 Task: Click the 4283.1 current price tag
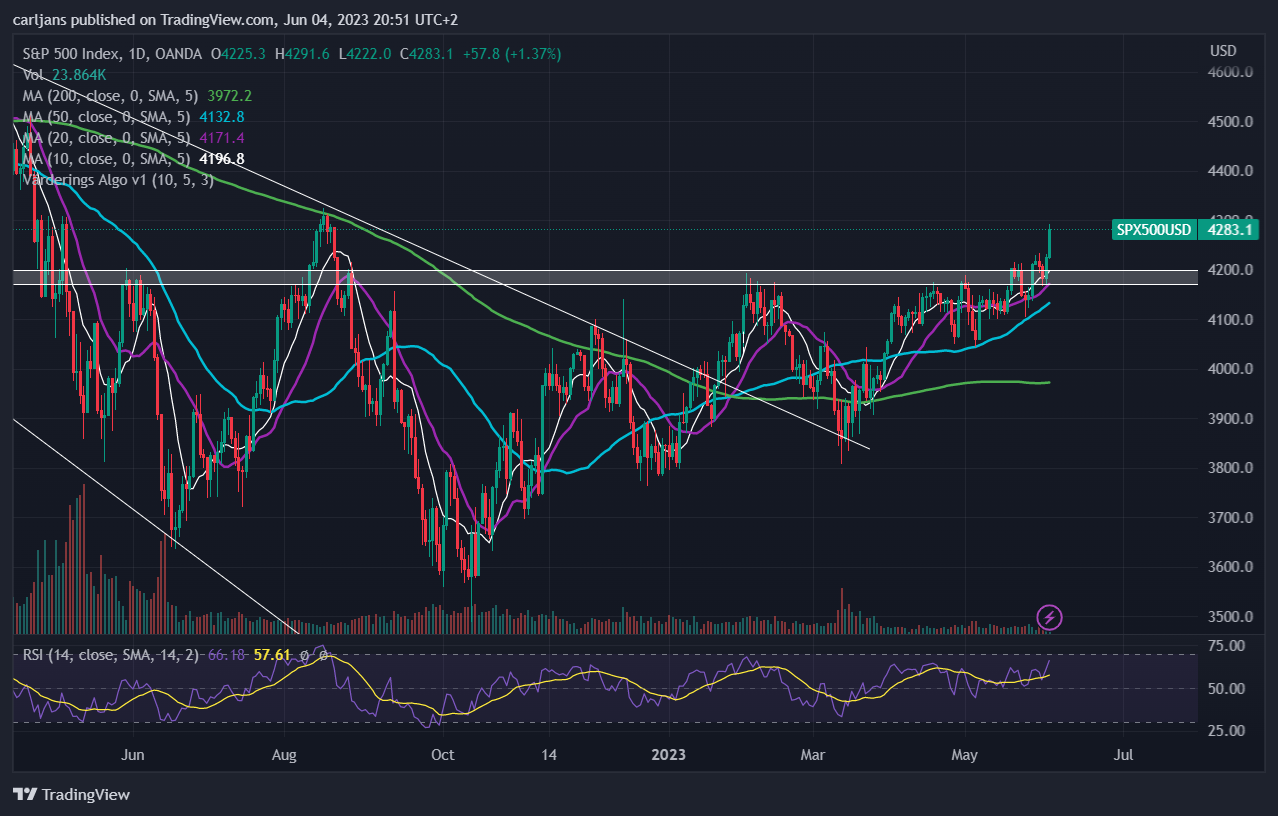pos(1231,229)
